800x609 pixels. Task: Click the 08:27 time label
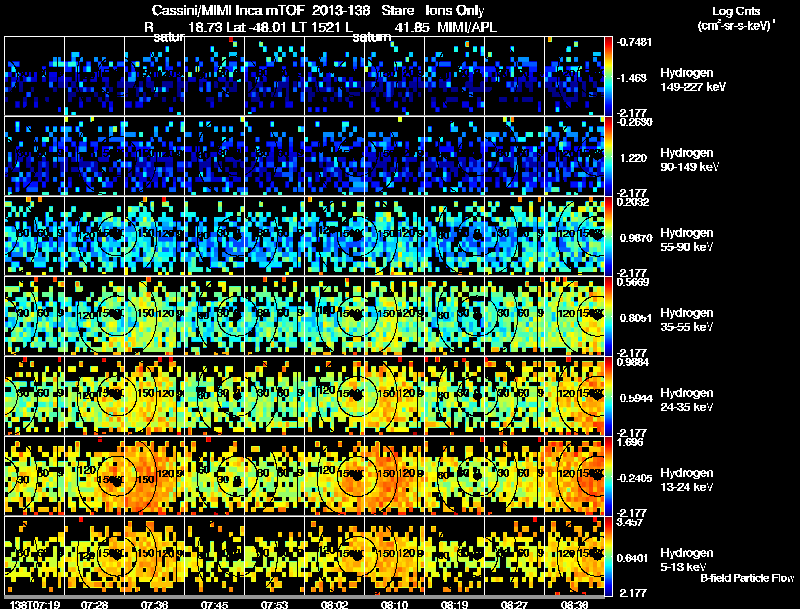[514, 605]
